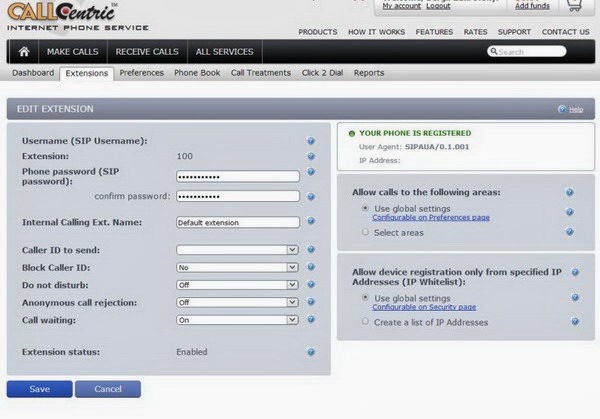Image resolution: width=600 pixels, height=419 pixels.
Task: Save the extension settings
Action: click(x=39, y=389)
